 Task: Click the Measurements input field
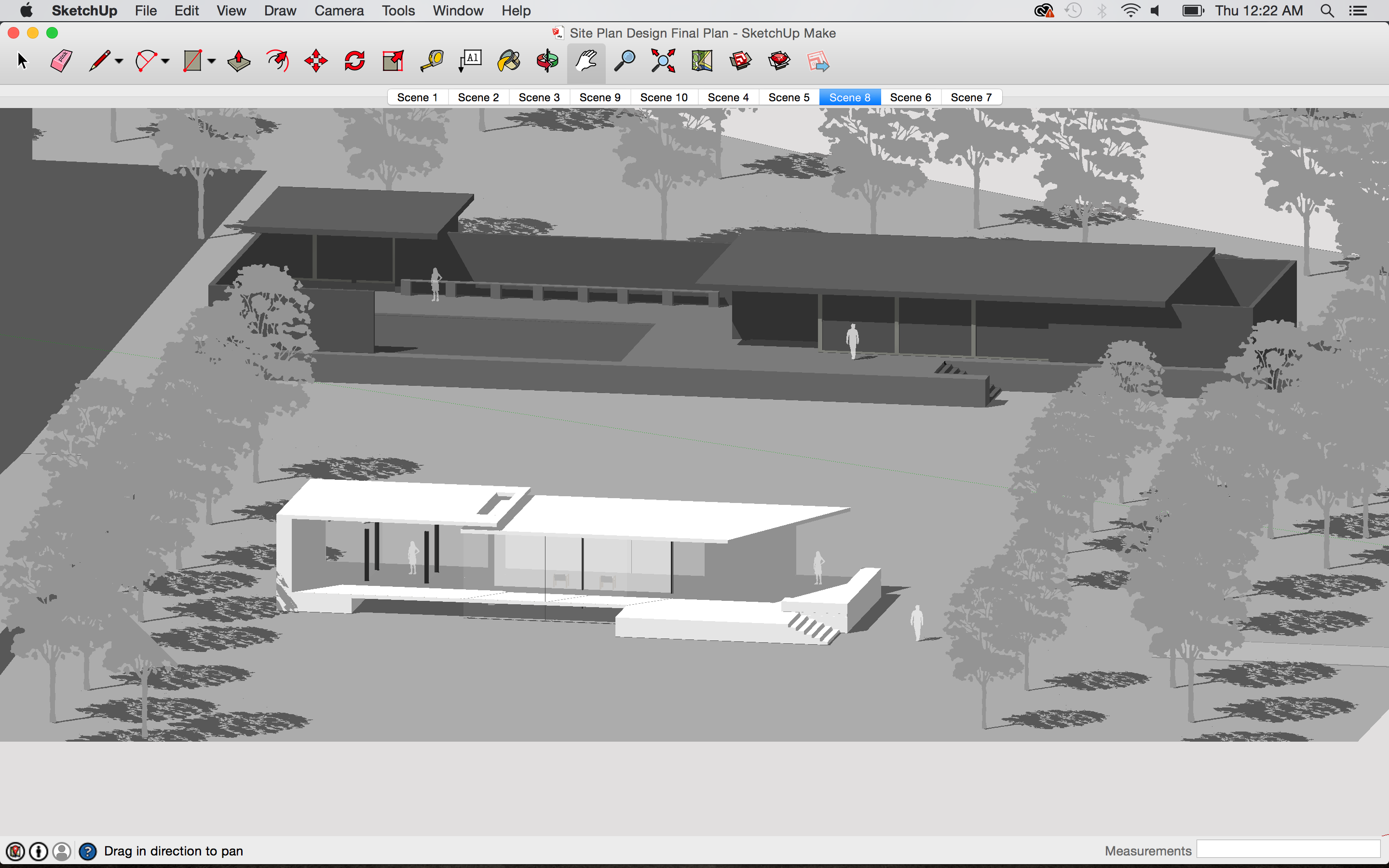tap(1288, 849)
